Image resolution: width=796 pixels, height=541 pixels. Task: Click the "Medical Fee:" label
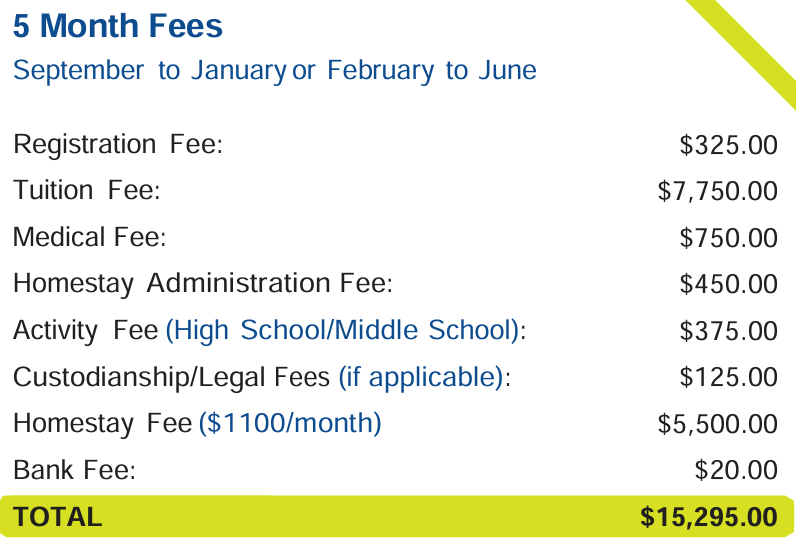[89, 238]
